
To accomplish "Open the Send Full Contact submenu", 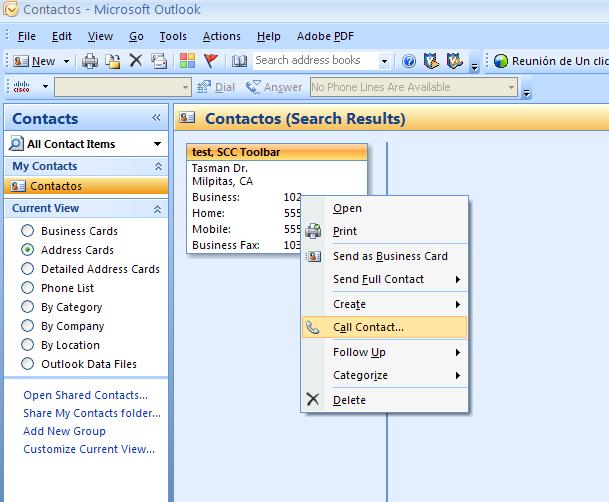I will pyautogui.click(x=385, y=279).
